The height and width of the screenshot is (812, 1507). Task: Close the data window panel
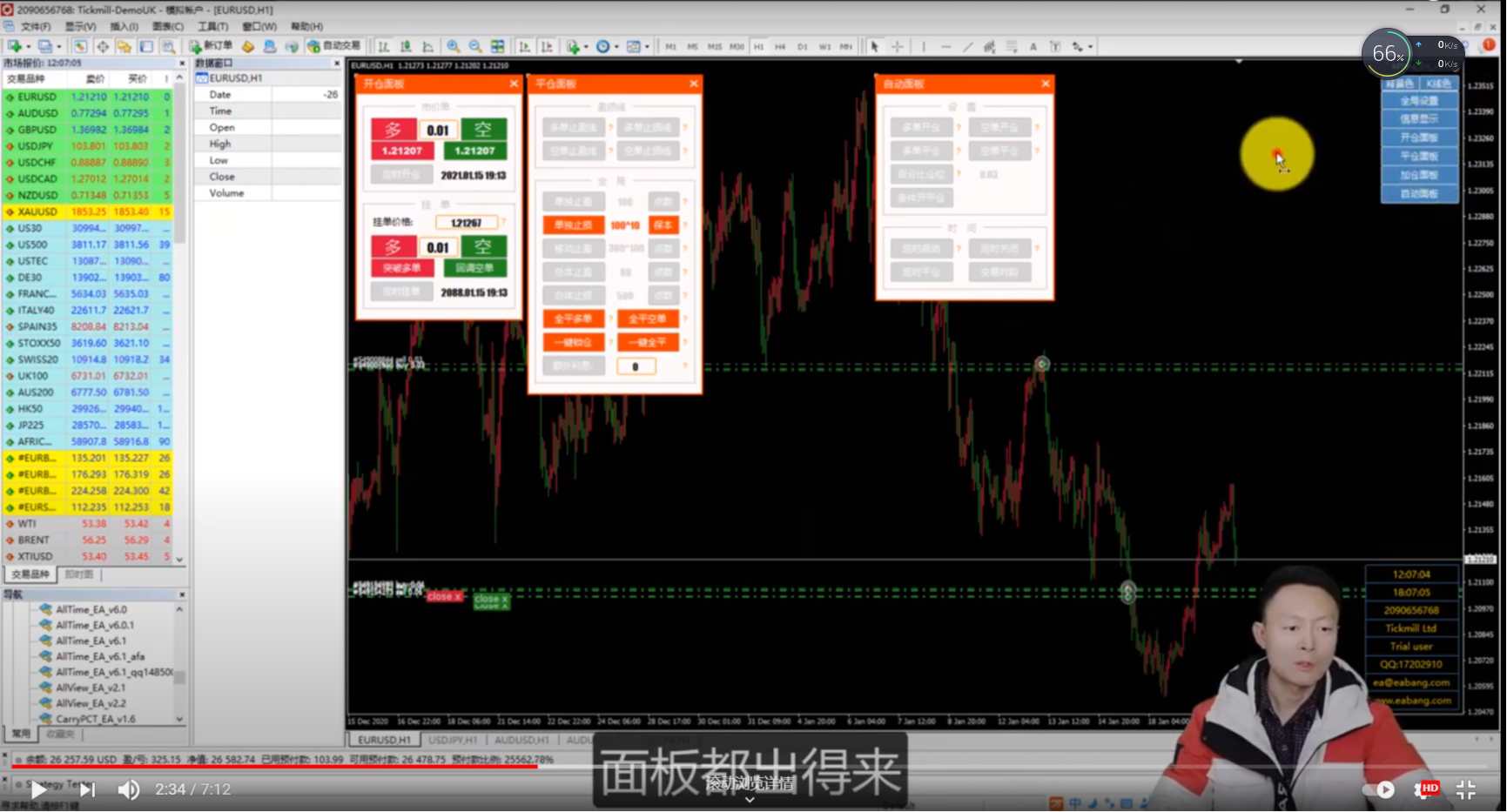[x=337, y=63]
